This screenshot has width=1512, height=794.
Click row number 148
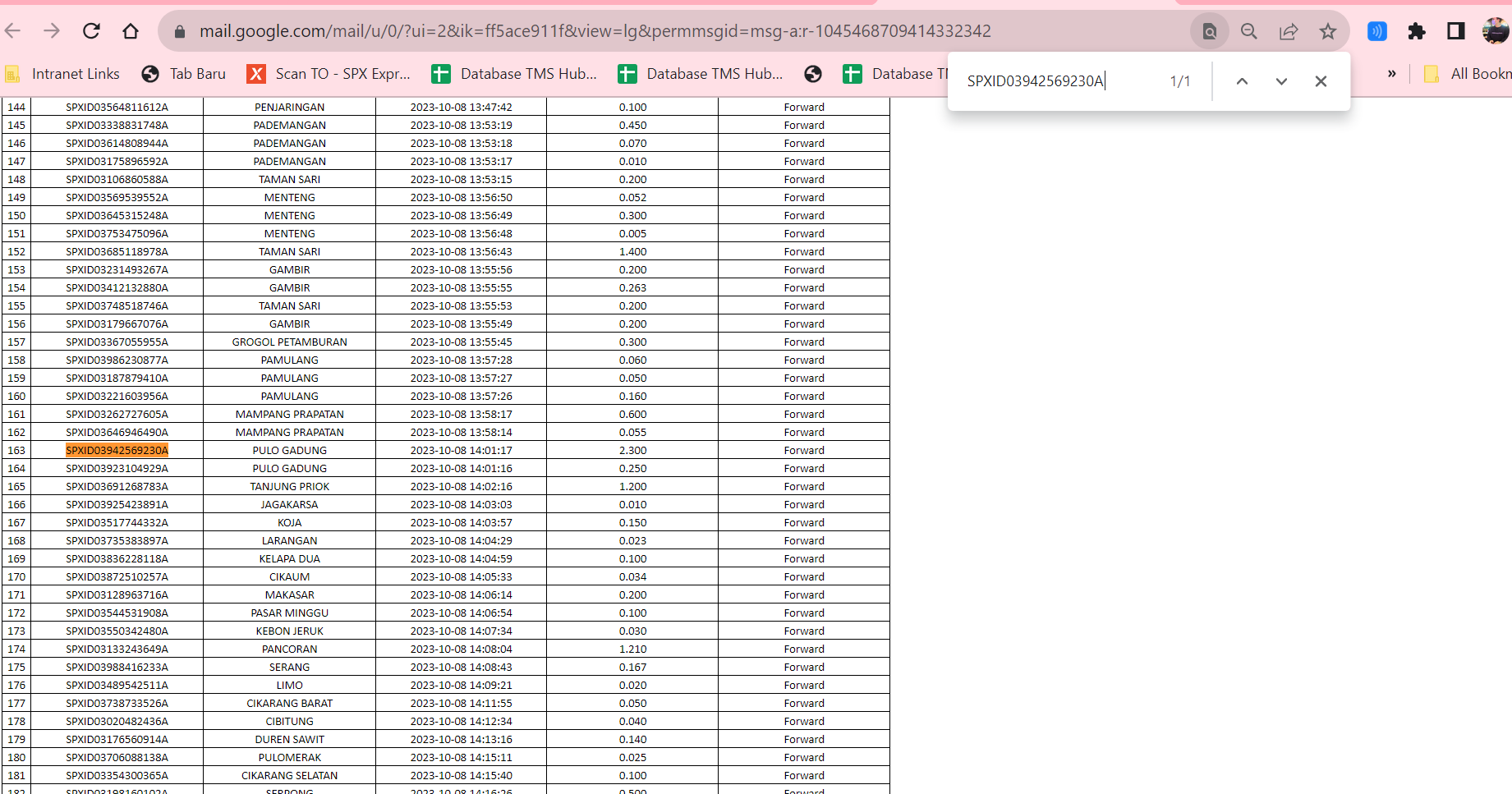(x=16, y=179)
